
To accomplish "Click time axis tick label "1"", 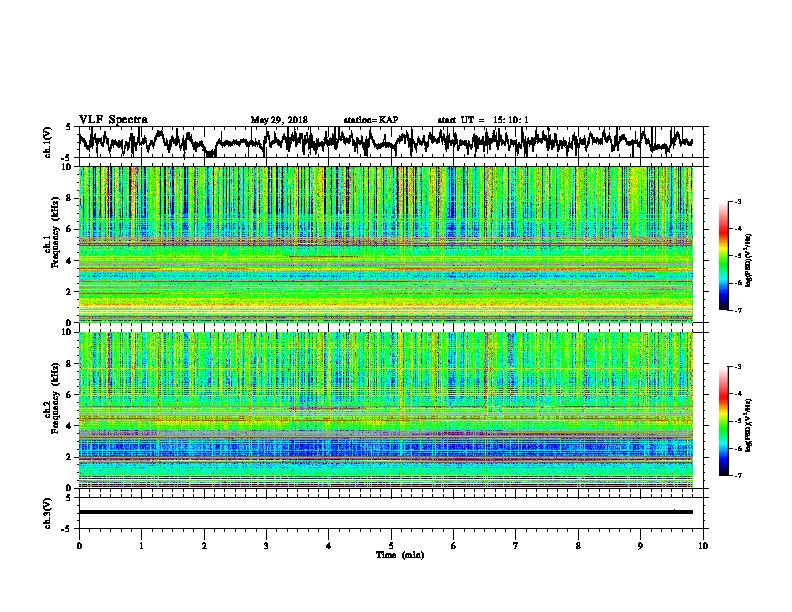I will pos(141,546).
